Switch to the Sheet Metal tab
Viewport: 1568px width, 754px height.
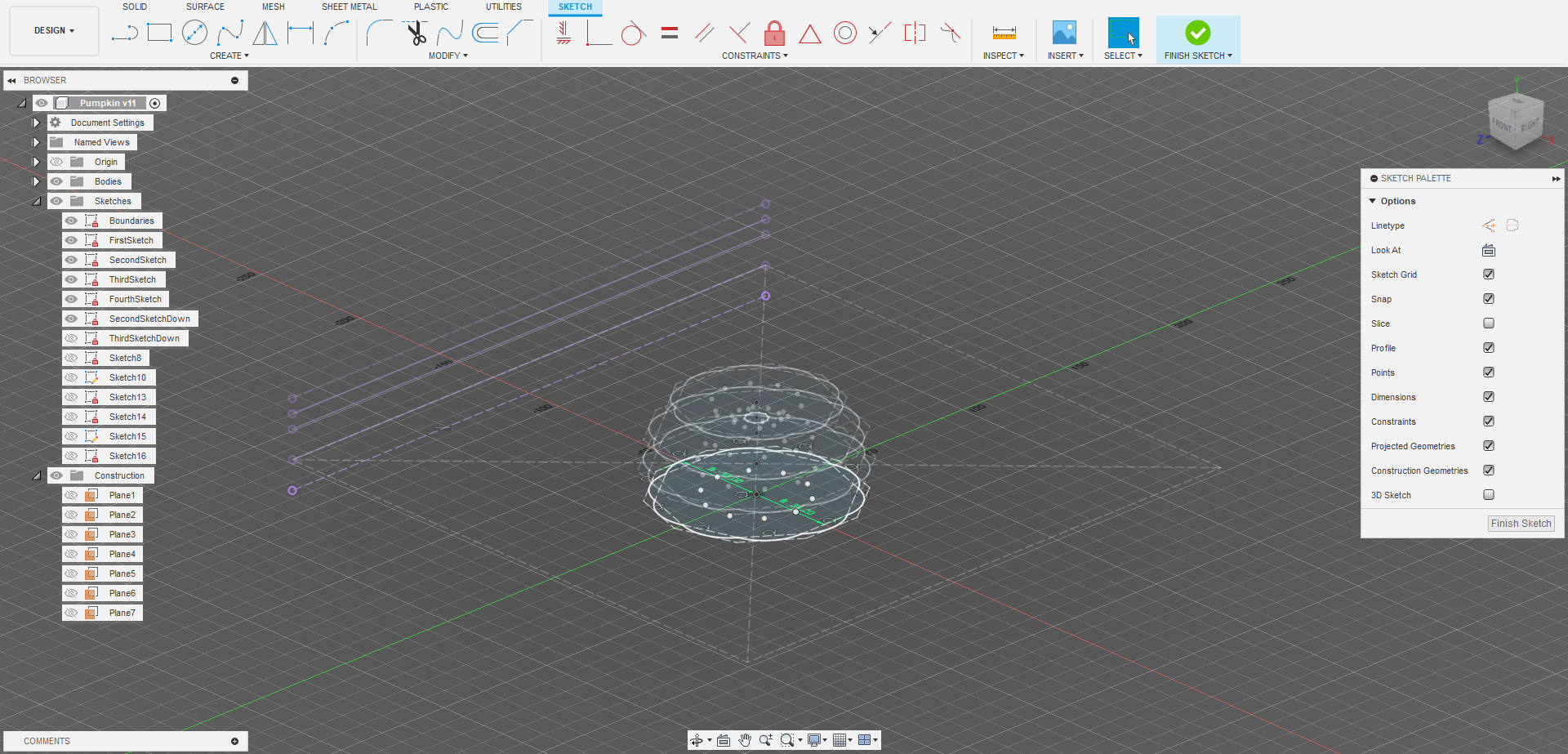(x=350, y=7)
